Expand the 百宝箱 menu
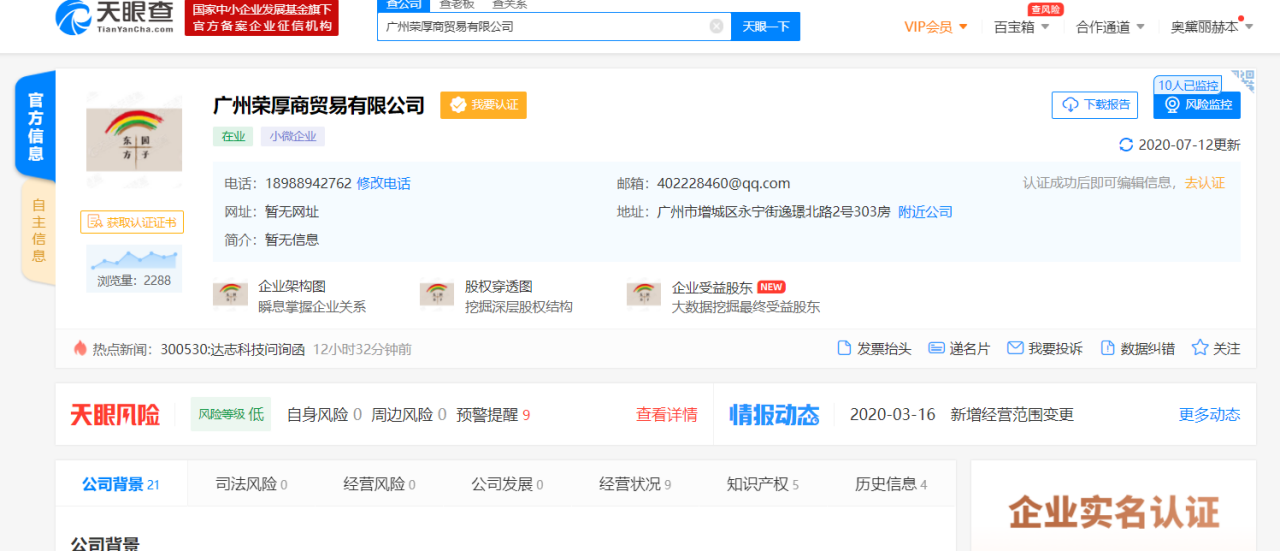Screen dimensions: 1280x551 point(1022,27)
